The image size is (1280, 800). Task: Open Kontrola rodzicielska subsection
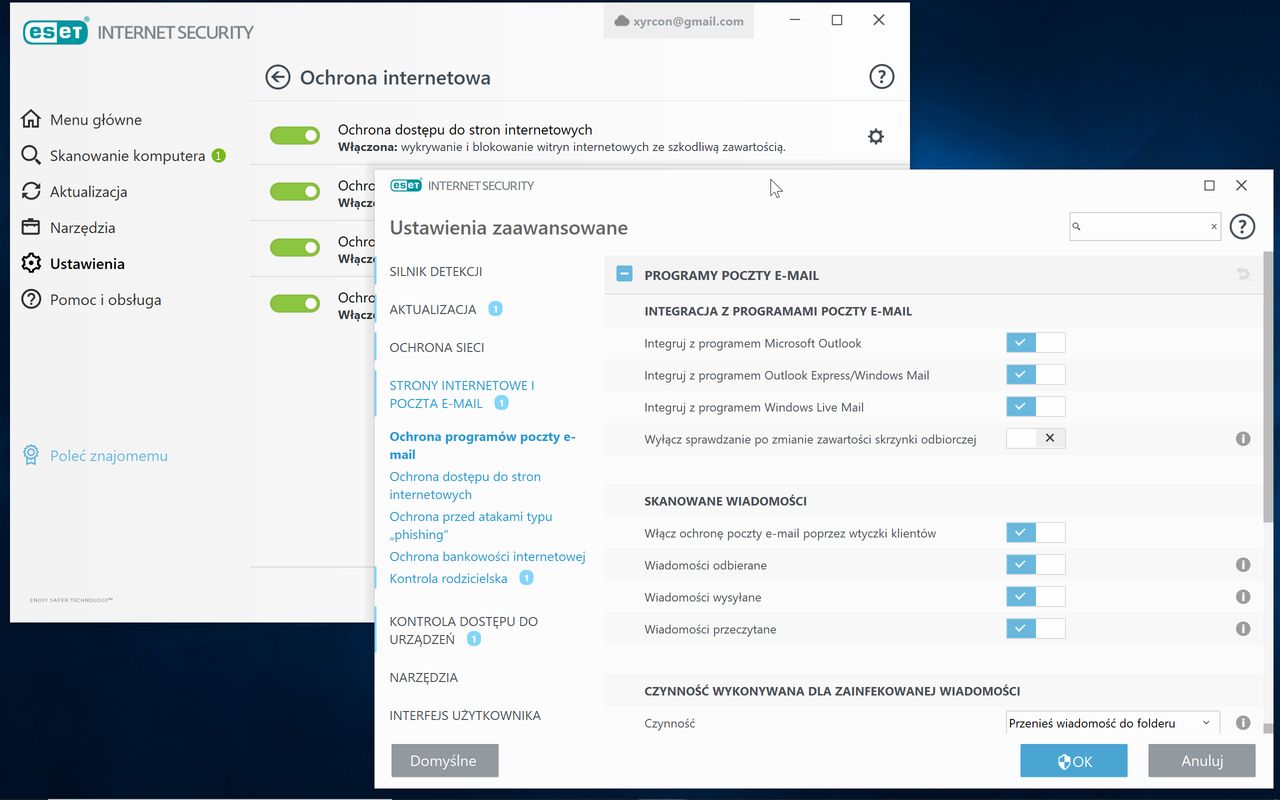click(448, 578)
